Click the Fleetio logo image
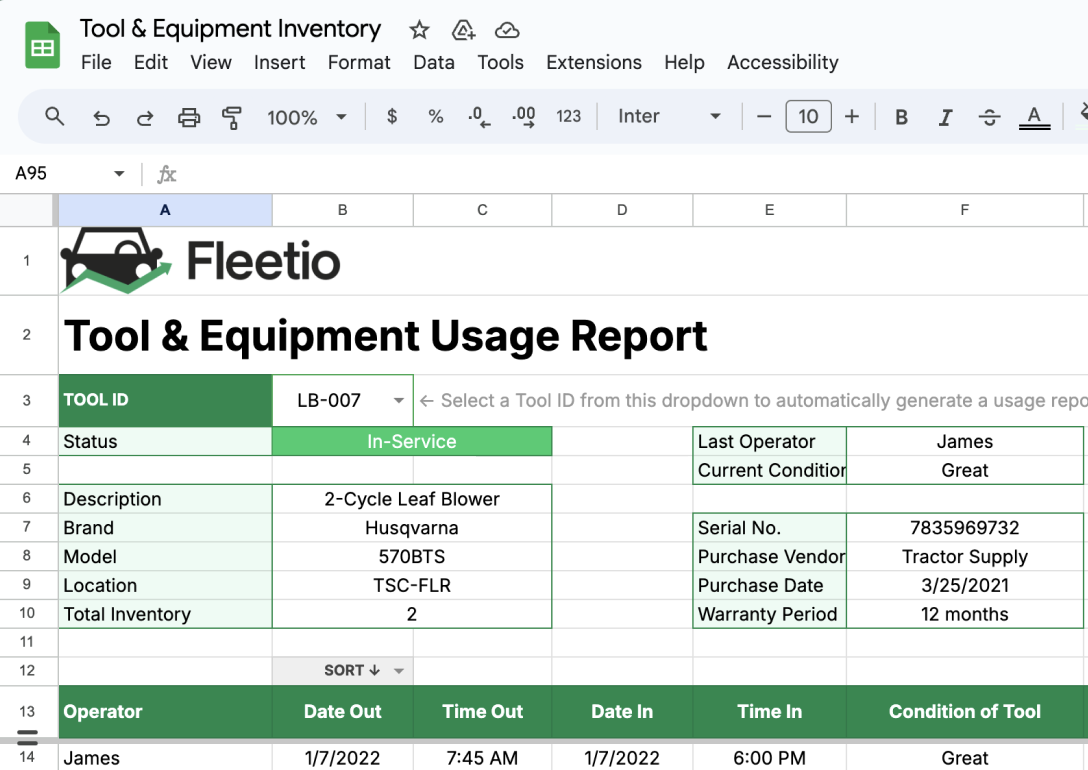This screenshot has width=1088, height=770. click(x=201, y=261)
